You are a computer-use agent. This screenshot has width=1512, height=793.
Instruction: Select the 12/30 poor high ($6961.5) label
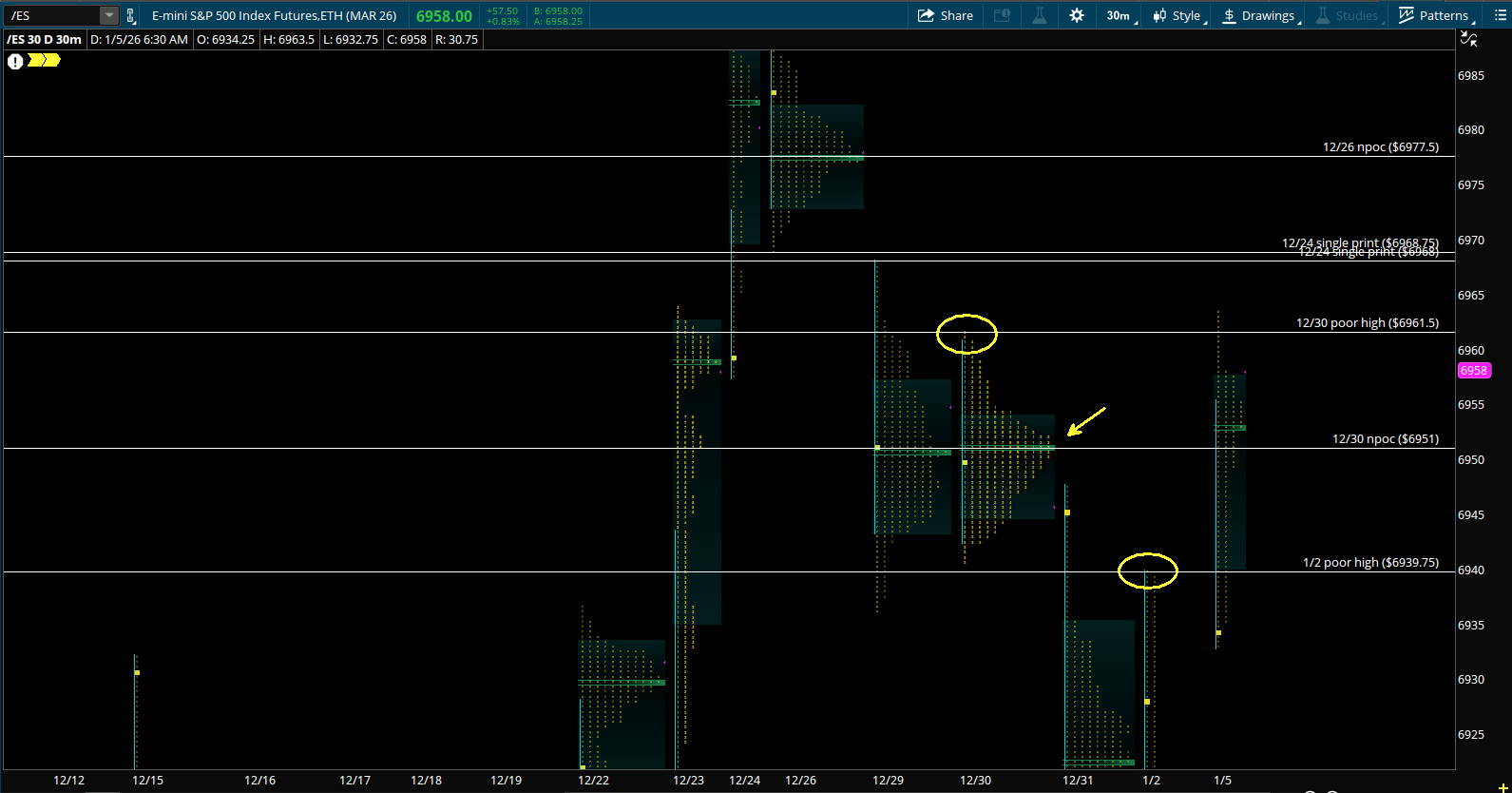point(1368,323)
